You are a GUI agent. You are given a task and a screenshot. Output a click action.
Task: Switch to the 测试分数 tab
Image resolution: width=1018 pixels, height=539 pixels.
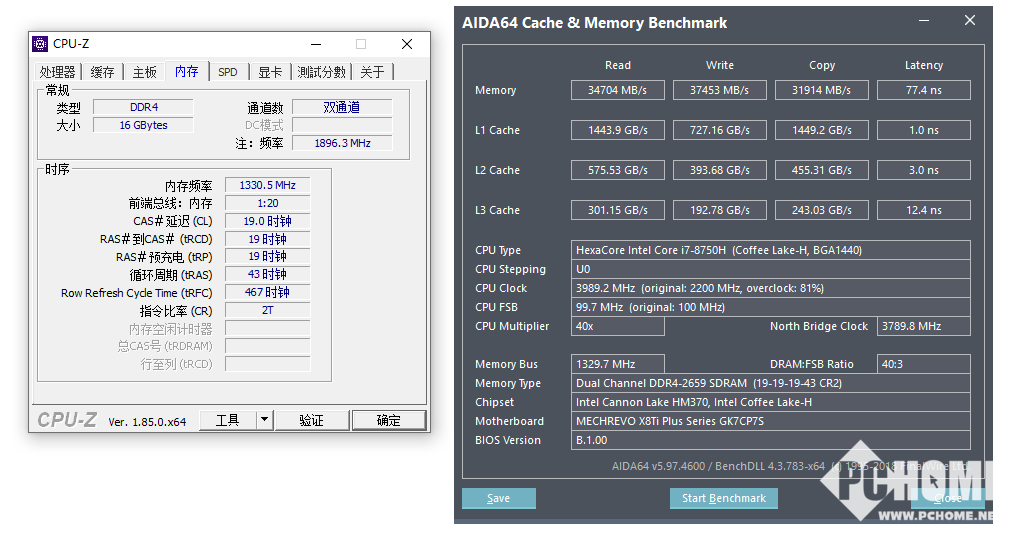pyautogui.click(x=321, y=72)
